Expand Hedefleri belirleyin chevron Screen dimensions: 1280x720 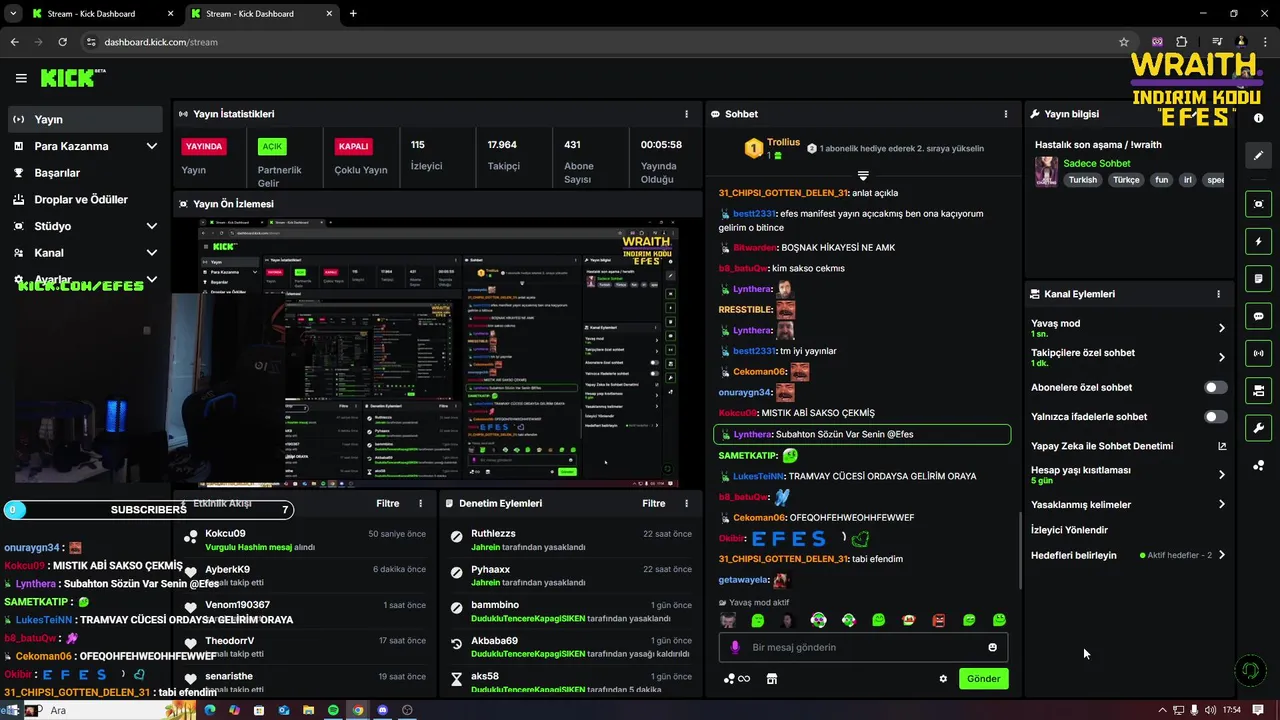(x=1221, y=555)
